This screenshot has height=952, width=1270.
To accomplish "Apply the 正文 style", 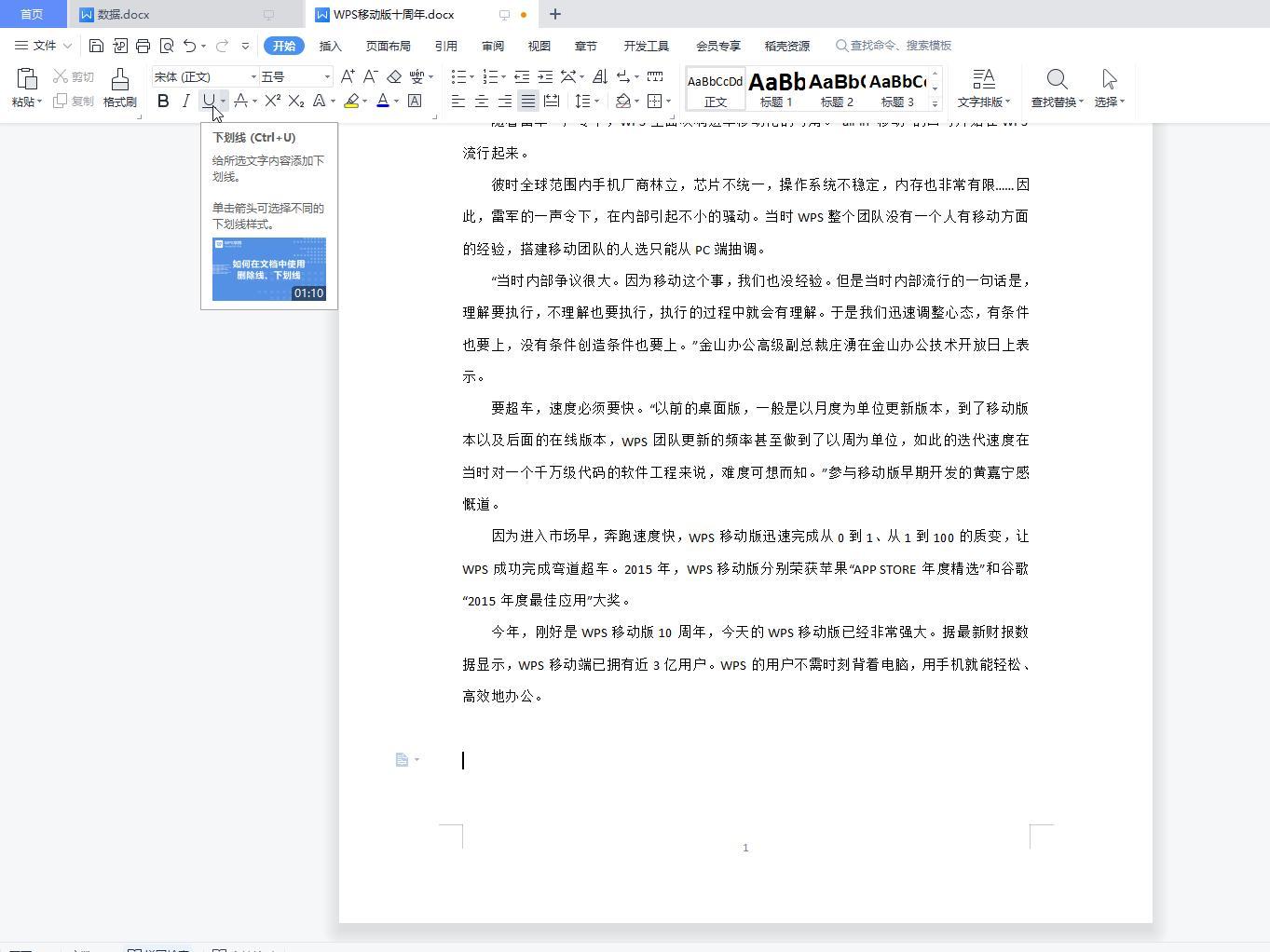I will (716, 88).
